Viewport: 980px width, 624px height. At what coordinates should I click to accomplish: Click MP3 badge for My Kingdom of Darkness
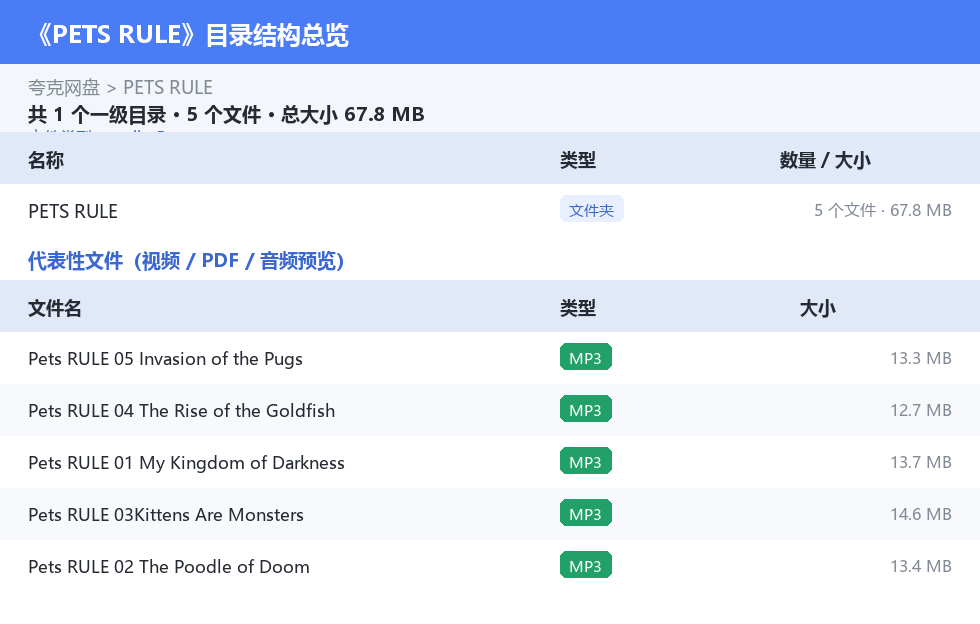click(586, 461)
